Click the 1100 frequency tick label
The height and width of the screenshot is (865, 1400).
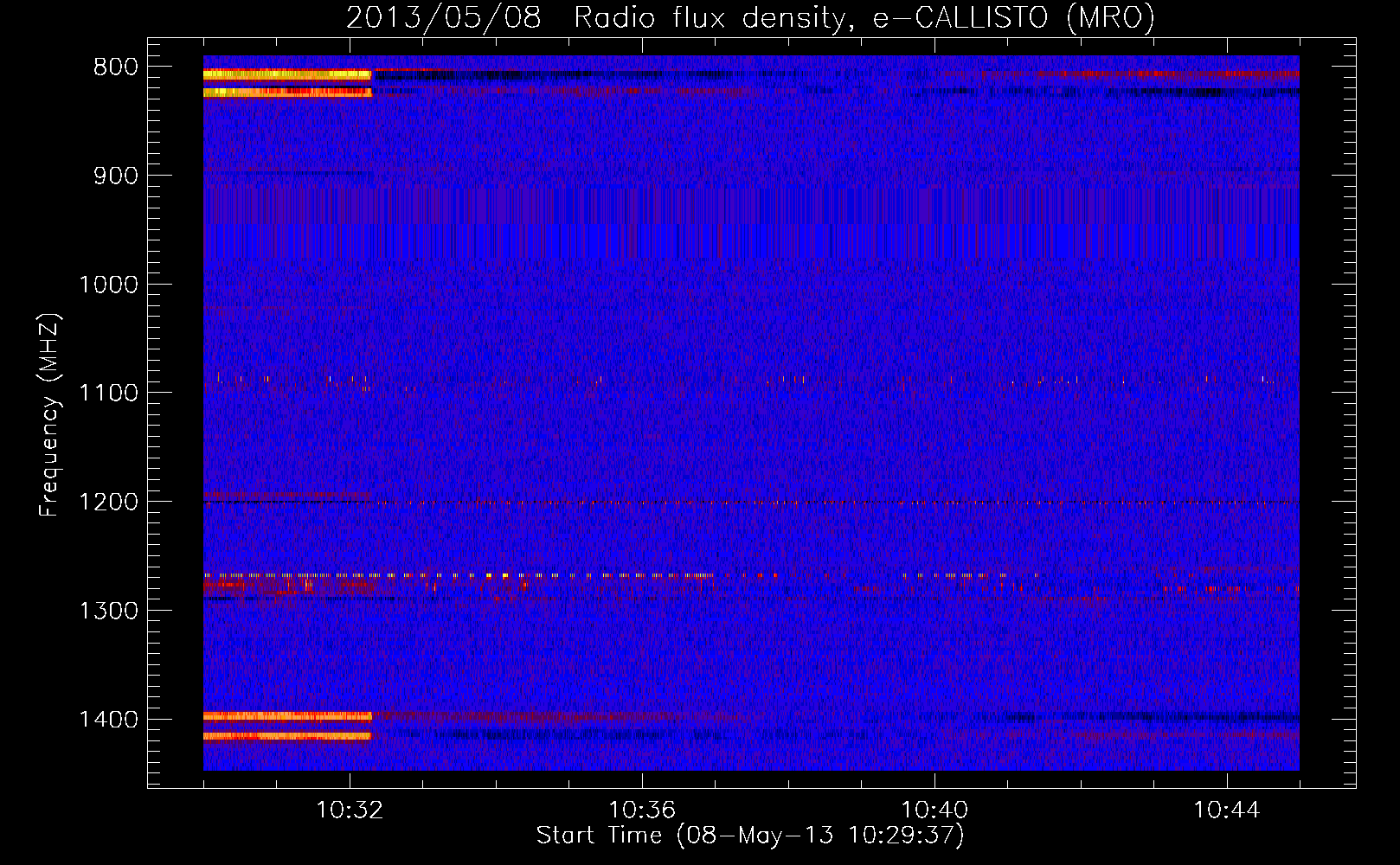pos(108,393)
